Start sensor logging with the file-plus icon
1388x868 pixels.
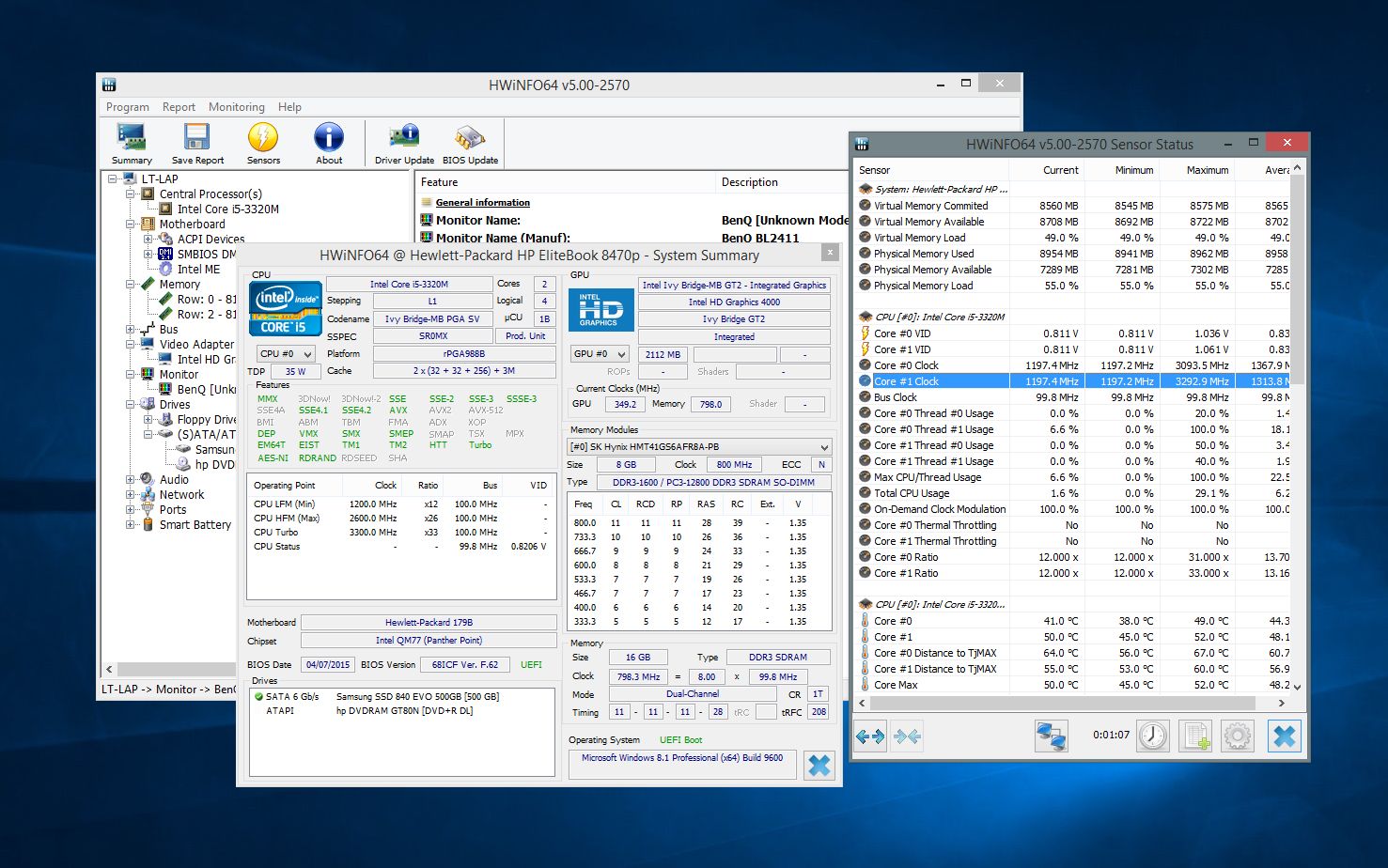(x=1195, y=736)
